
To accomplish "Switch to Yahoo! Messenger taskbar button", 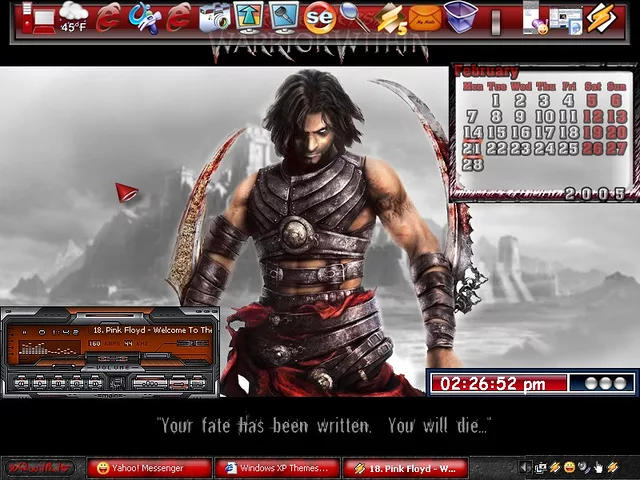I will [x=149, y=468].
